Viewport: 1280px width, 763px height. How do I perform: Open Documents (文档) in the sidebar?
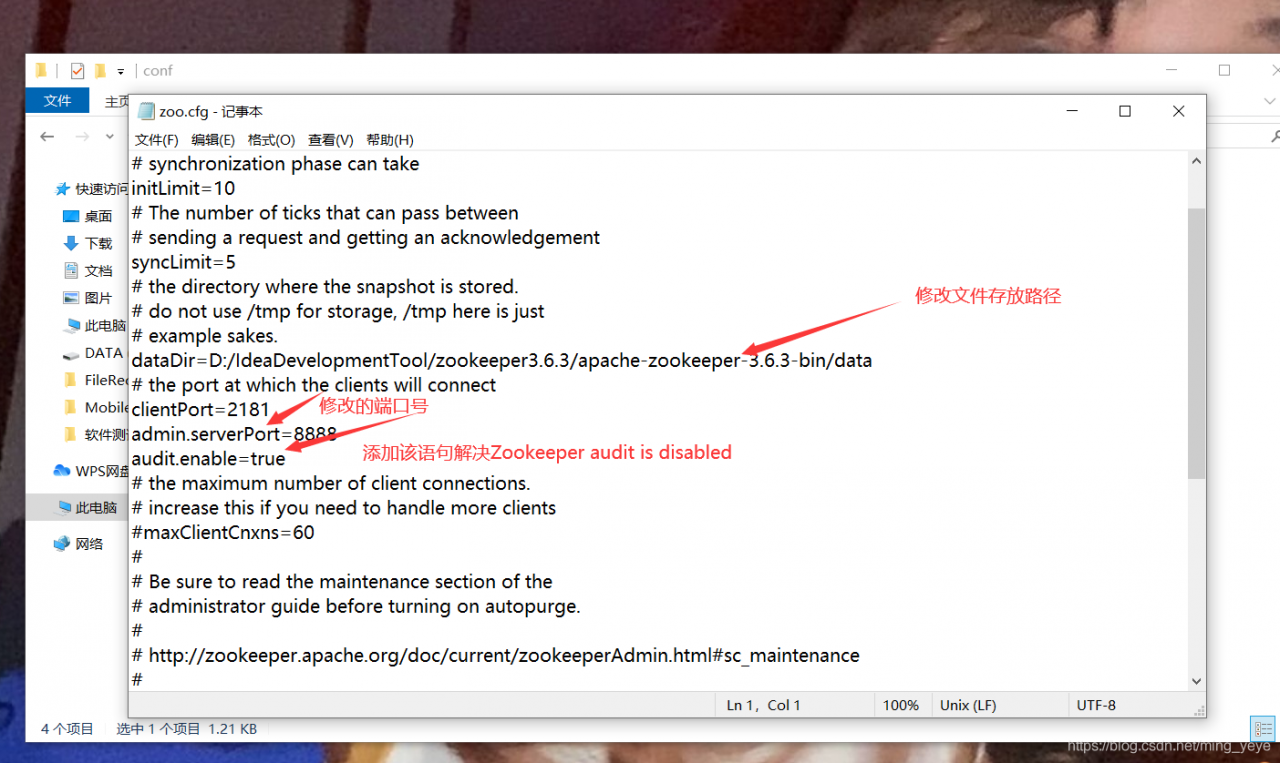pyautogui.click(x=97, y=271)
